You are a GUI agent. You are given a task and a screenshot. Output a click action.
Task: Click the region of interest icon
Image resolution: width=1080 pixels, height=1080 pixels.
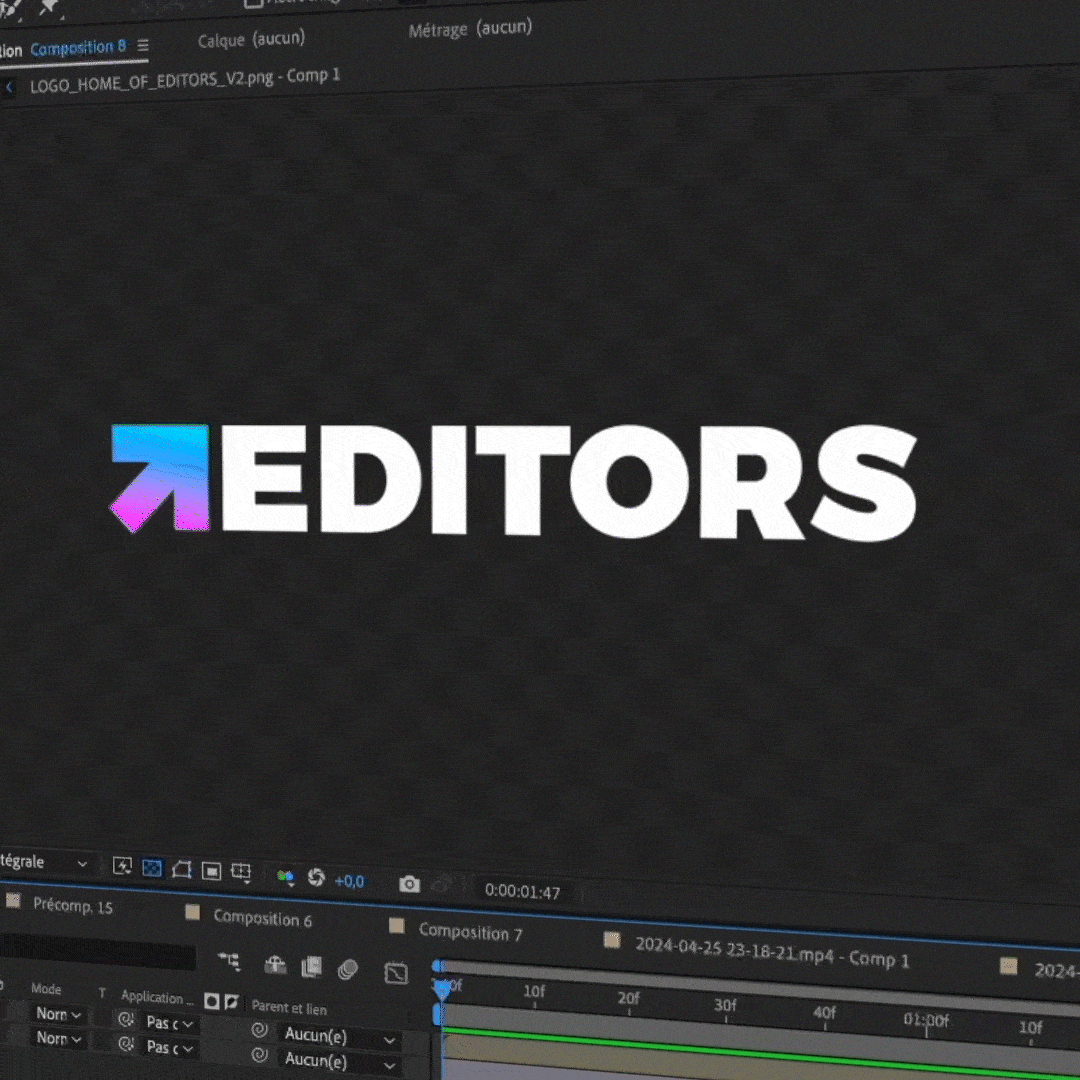click(211, 870)
